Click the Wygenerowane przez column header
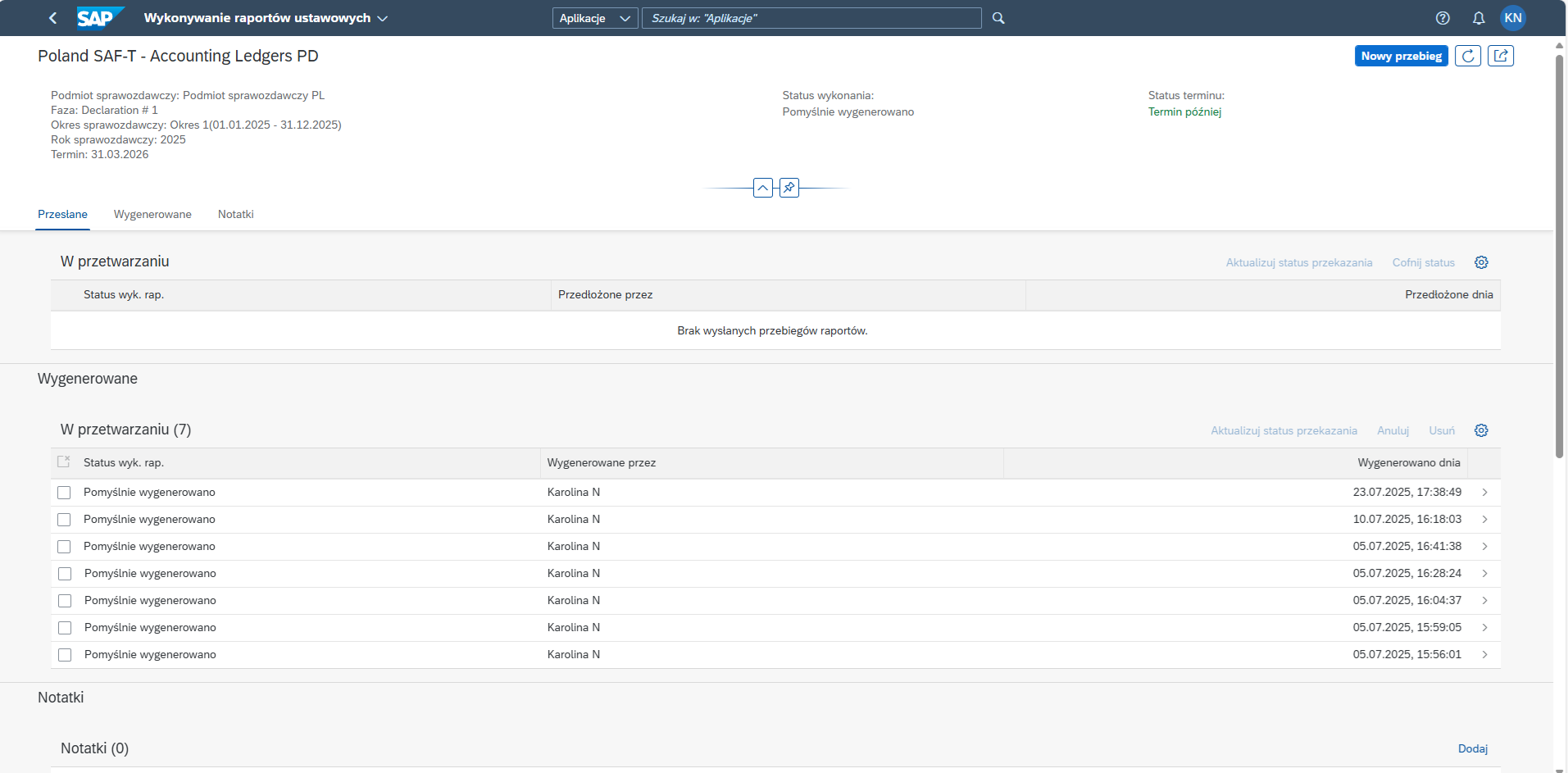Viewport: 1568px width, 773px height. 602,462
